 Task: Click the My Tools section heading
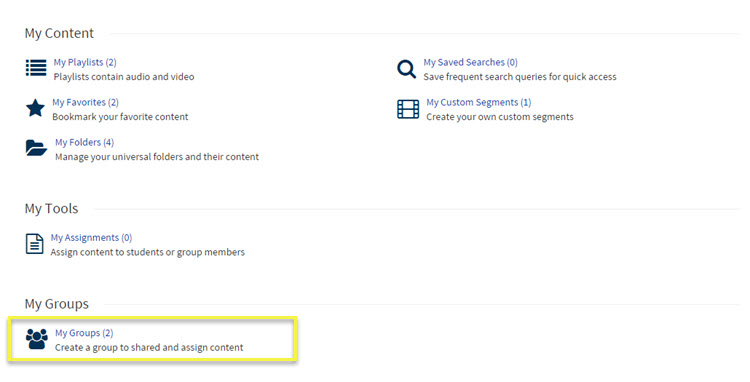(x=51, y=209)
